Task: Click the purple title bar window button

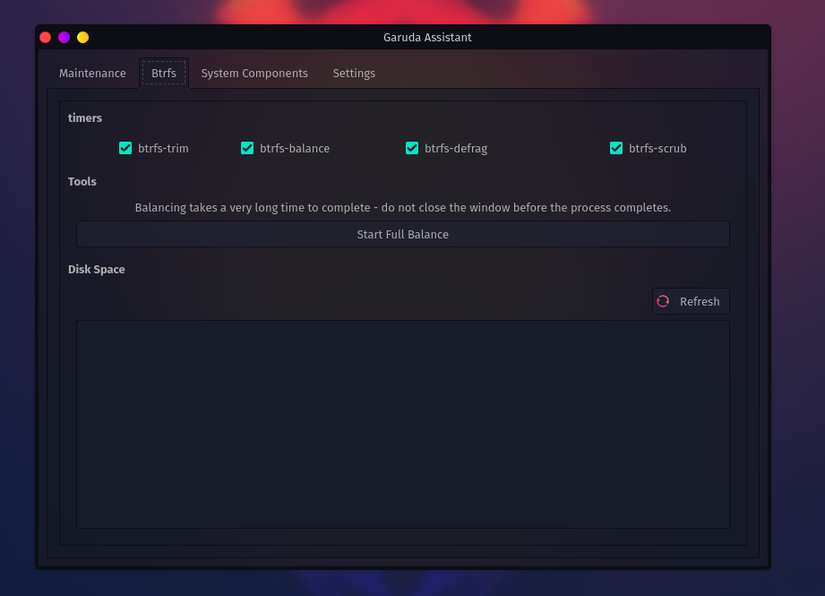Action: click(x=64, y=37)
